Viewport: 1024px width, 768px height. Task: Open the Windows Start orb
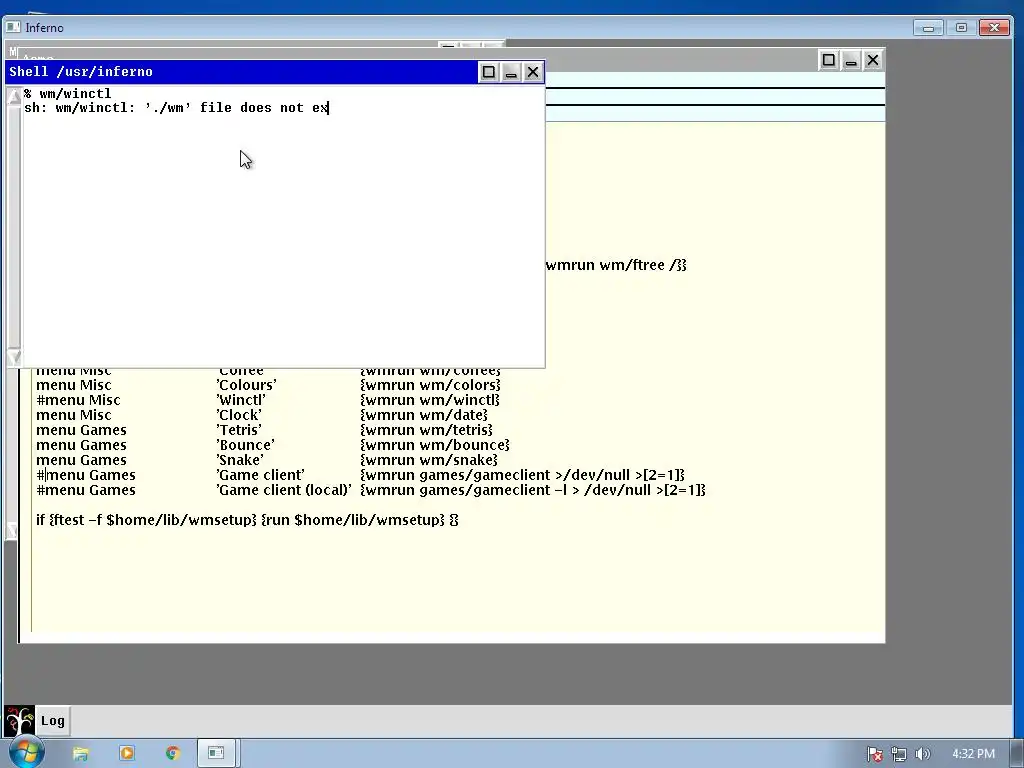click(27, 753)
